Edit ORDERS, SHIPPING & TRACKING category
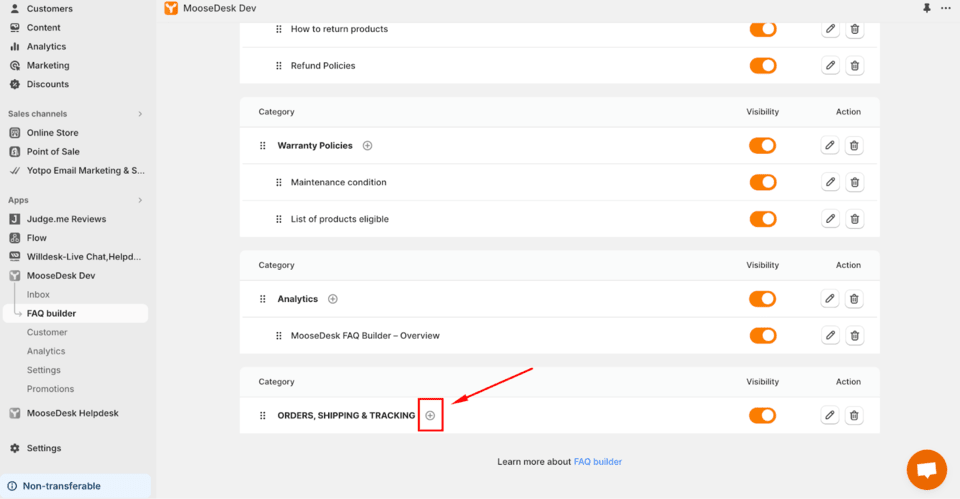Image resolution: width=960 pixels, height=499 pixels. (x=830, y=415)
